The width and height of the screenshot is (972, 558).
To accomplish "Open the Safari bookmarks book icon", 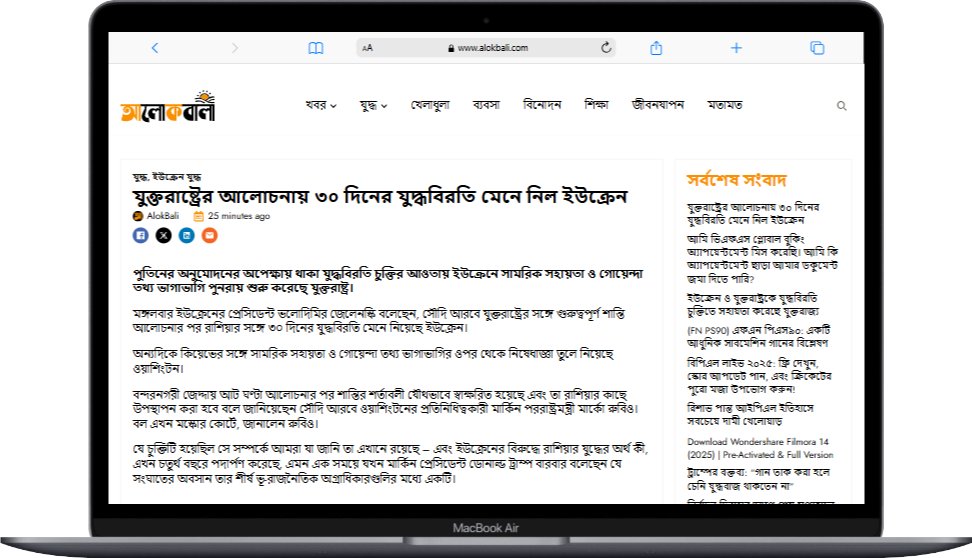I will click(316, 48).
